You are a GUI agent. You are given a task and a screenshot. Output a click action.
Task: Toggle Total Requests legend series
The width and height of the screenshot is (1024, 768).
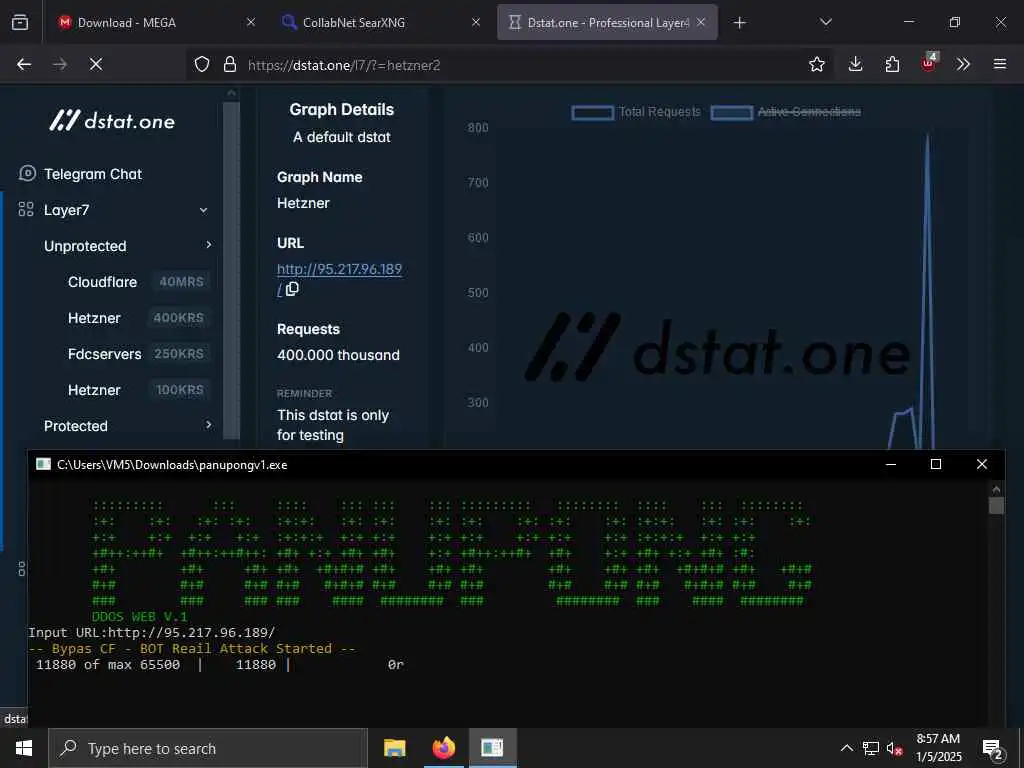635,112
